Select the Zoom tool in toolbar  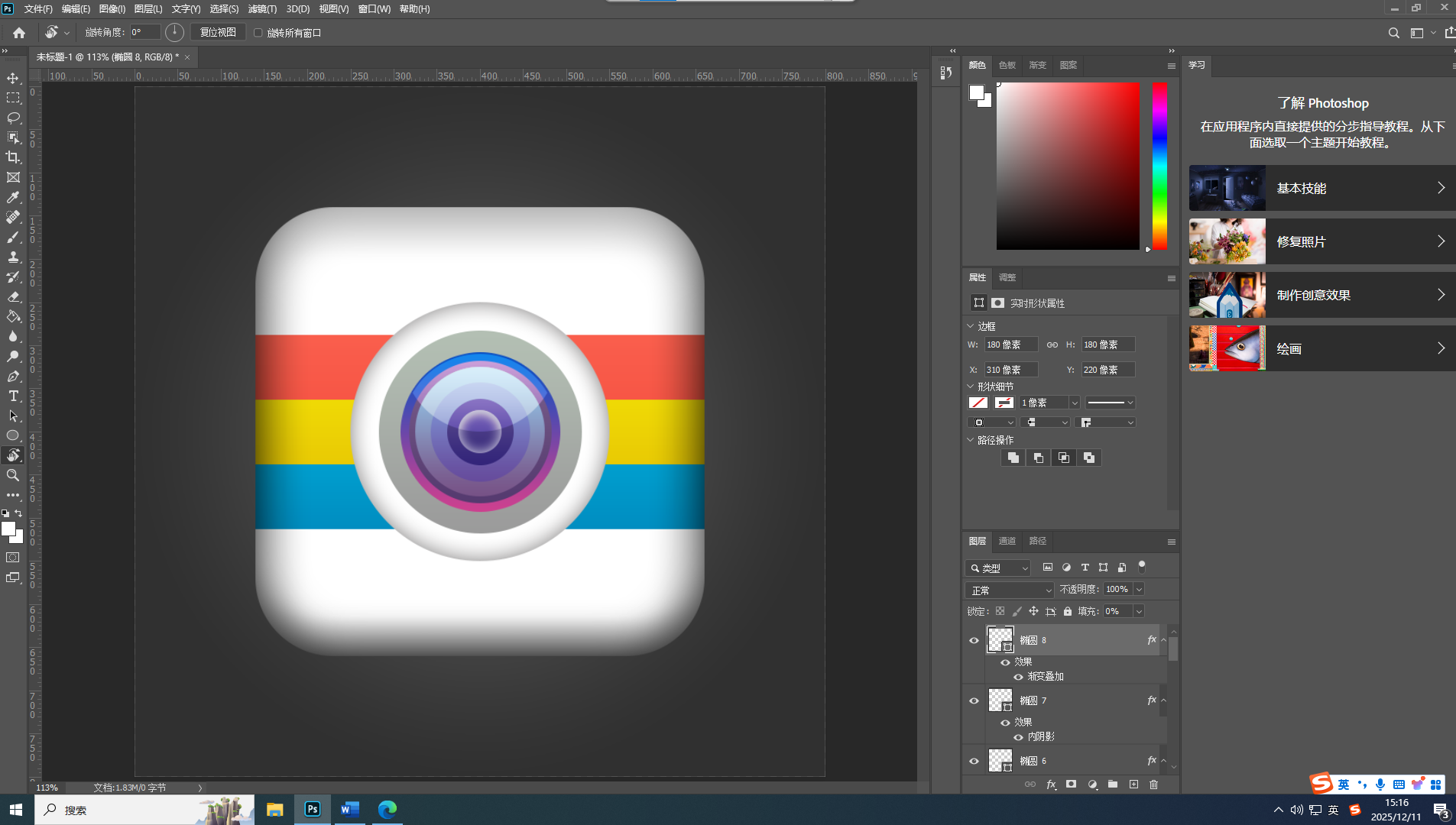[x=13, y=475]
